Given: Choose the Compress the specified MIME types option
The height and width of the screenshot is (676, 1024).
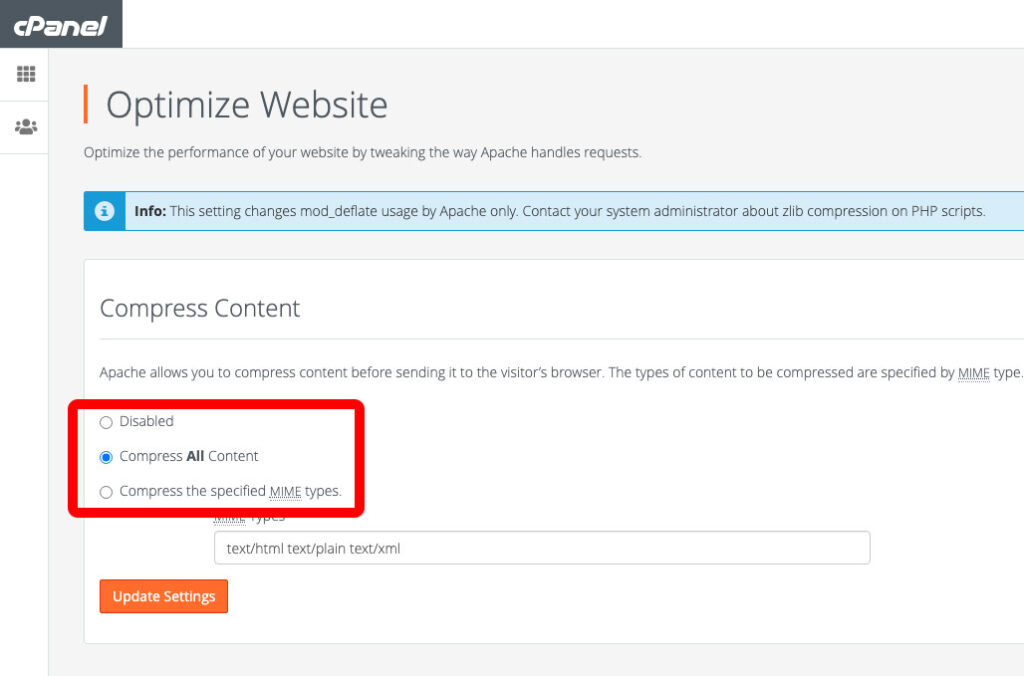Looking at the screenshot, I should 106,491.
